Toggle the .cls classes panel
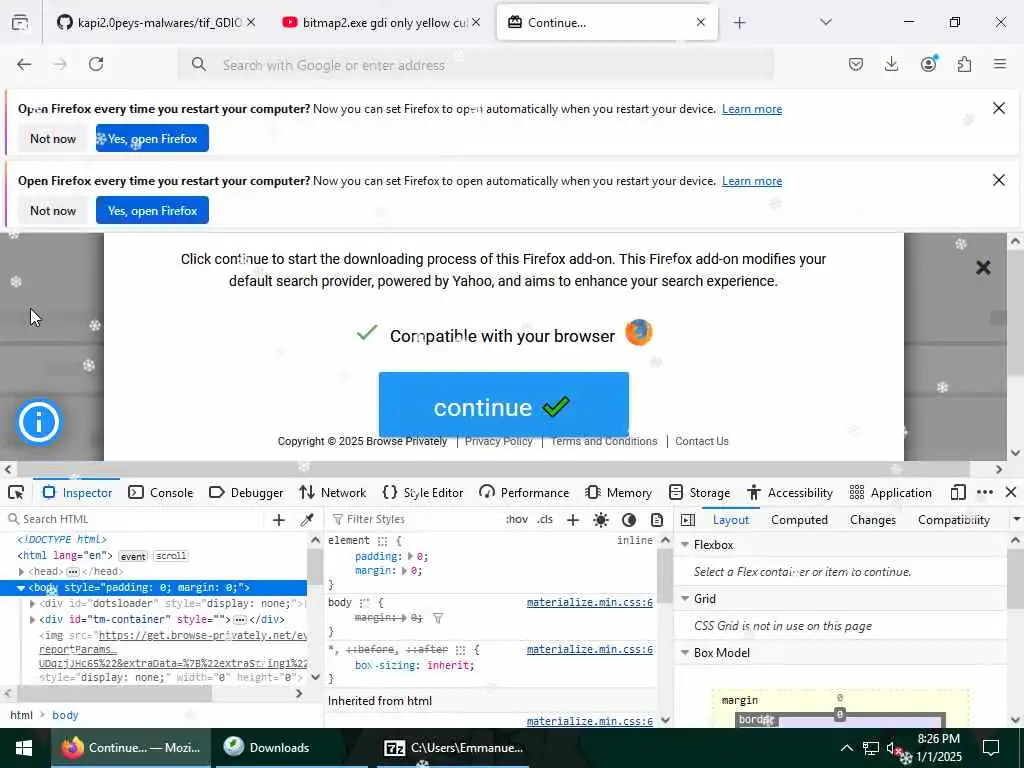 545,520
